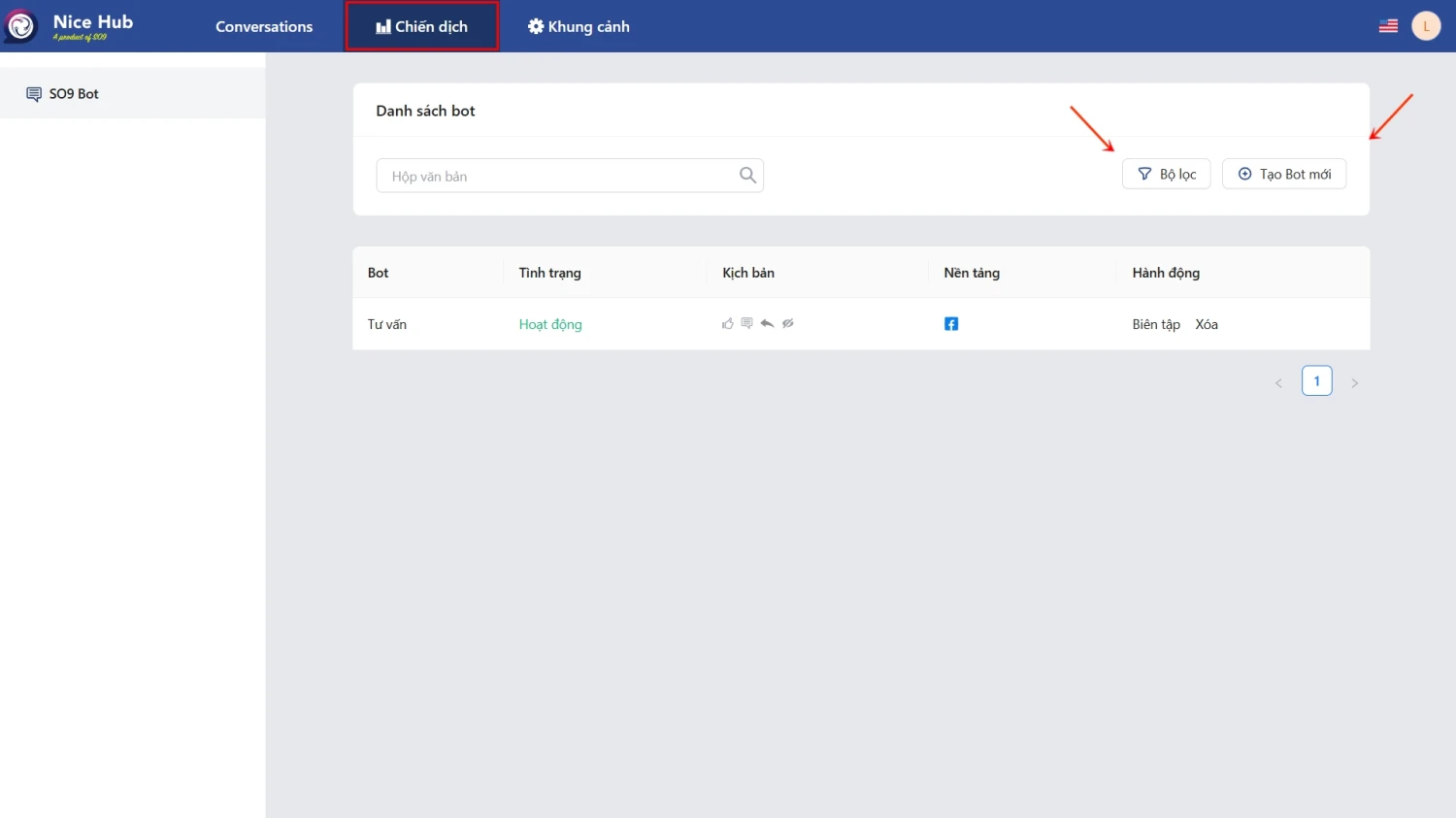
Task: Click Biên tập to edit Tư vấn bot
Action: click(x=1156, y=324)
